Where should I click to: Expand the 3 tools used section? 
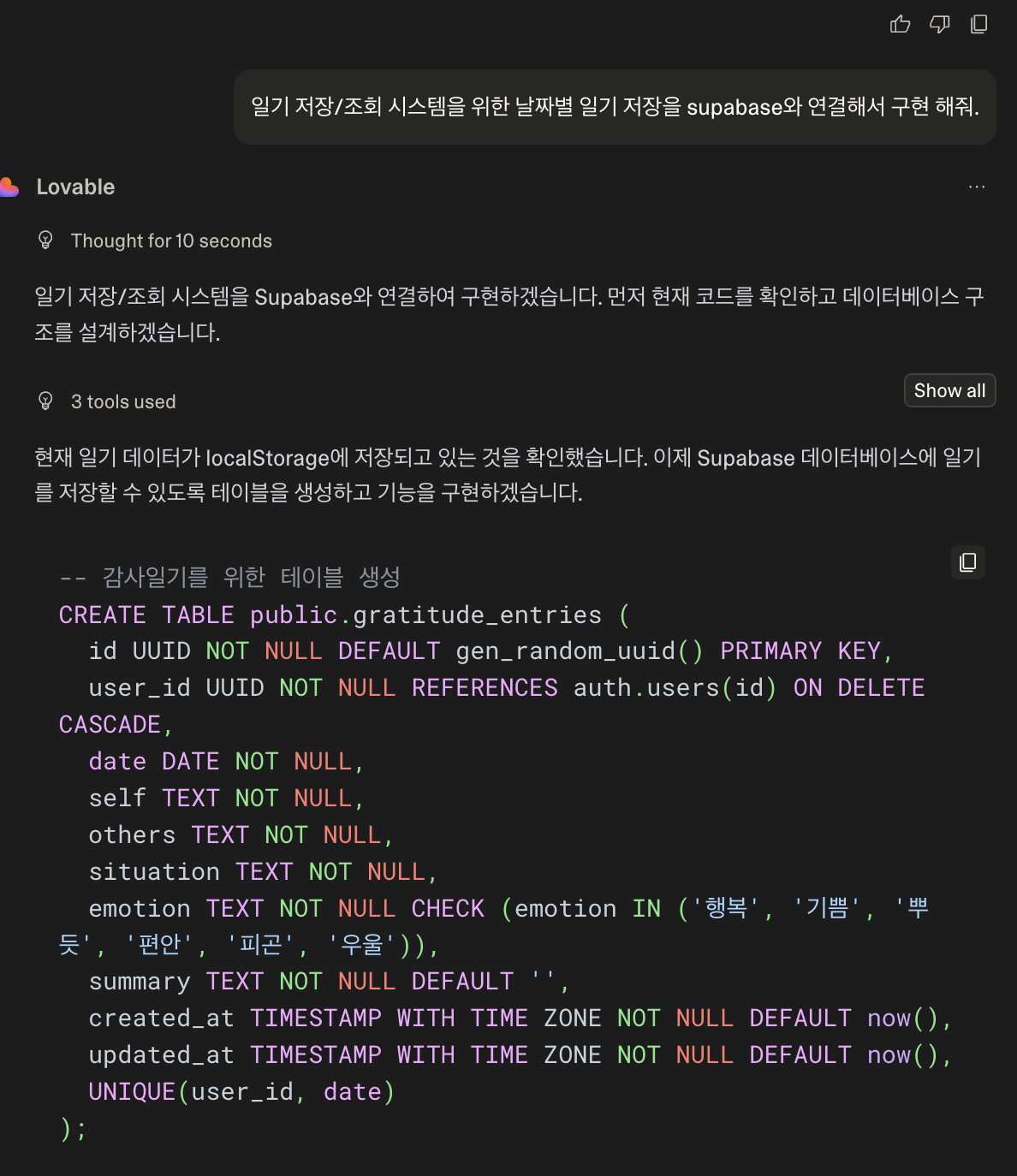(123, 402)
